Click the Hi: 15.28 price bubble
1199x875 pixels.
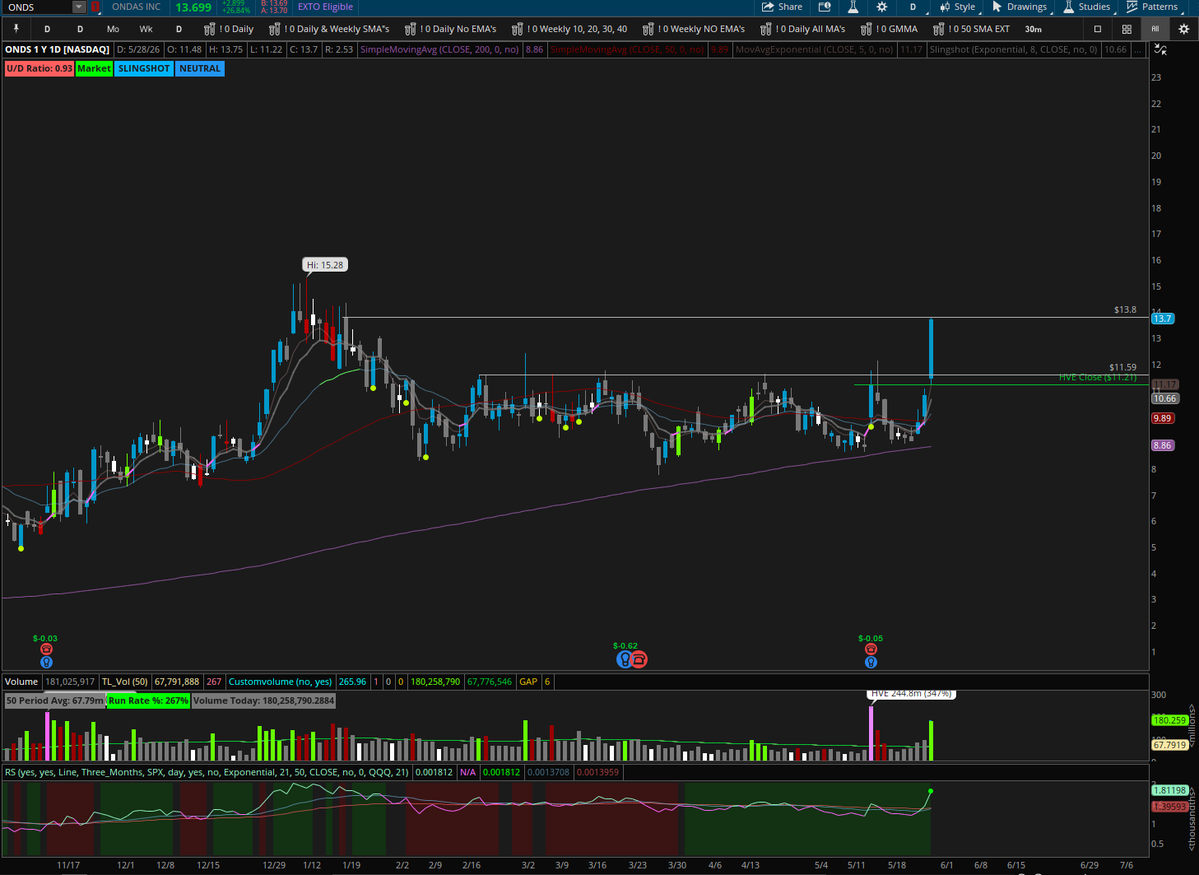pos(325,265)
